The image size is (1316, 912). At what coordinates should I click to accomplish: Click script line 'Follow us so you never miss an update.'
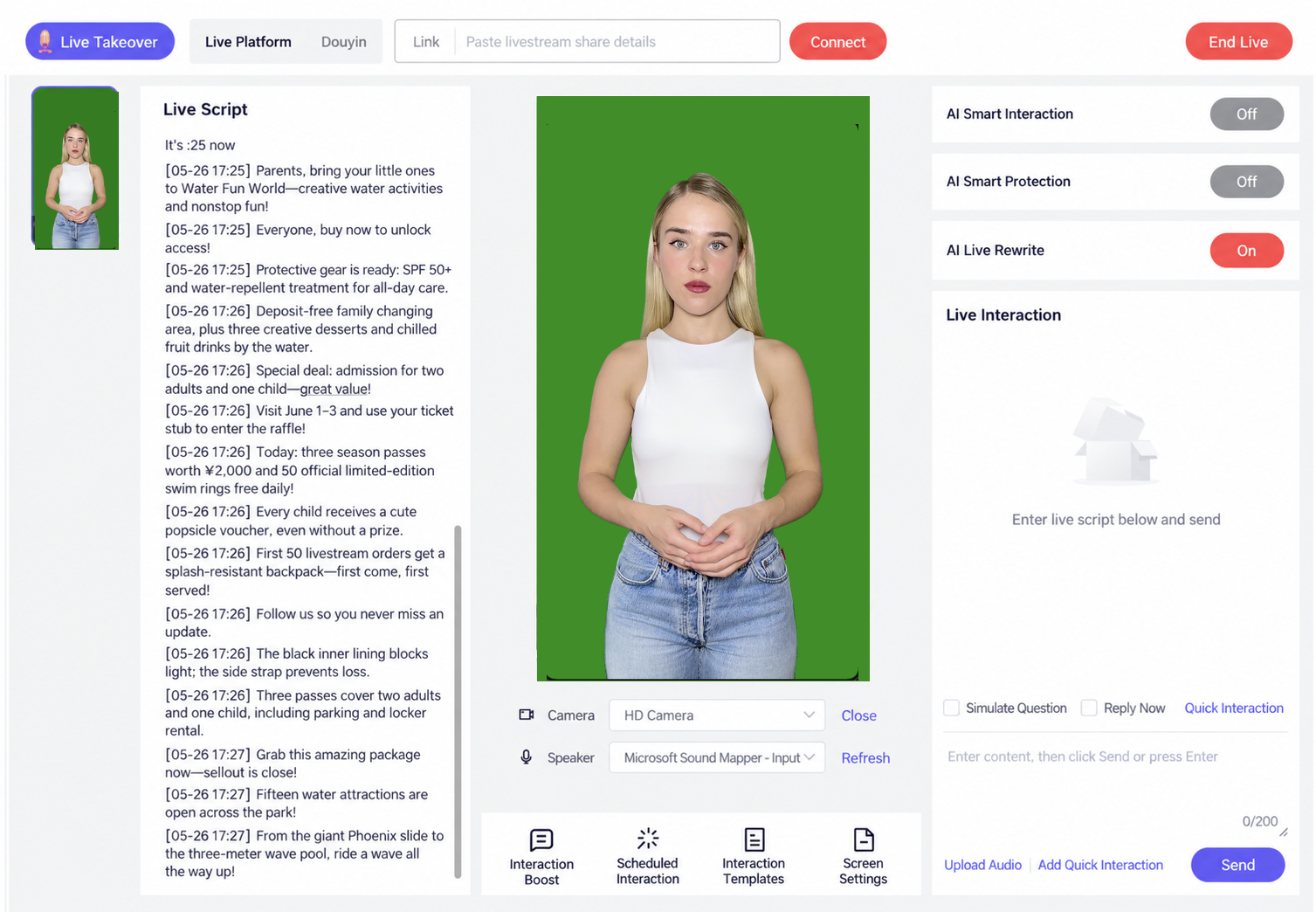point(304,623)
